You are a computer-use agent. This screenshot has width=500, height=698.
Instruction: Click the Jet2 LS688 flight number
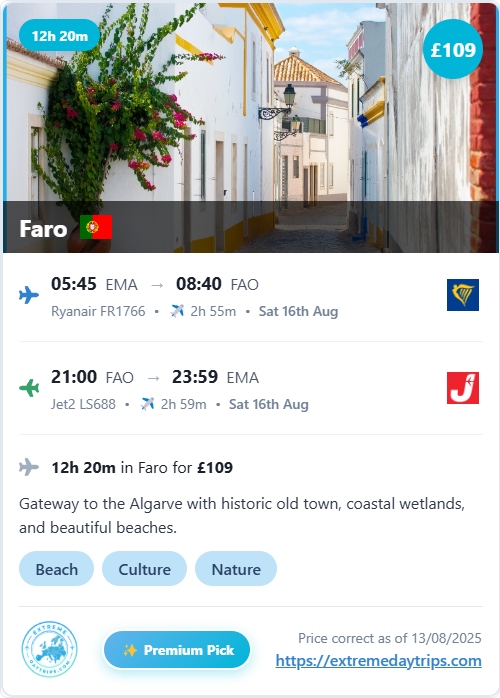pos(83,404)
